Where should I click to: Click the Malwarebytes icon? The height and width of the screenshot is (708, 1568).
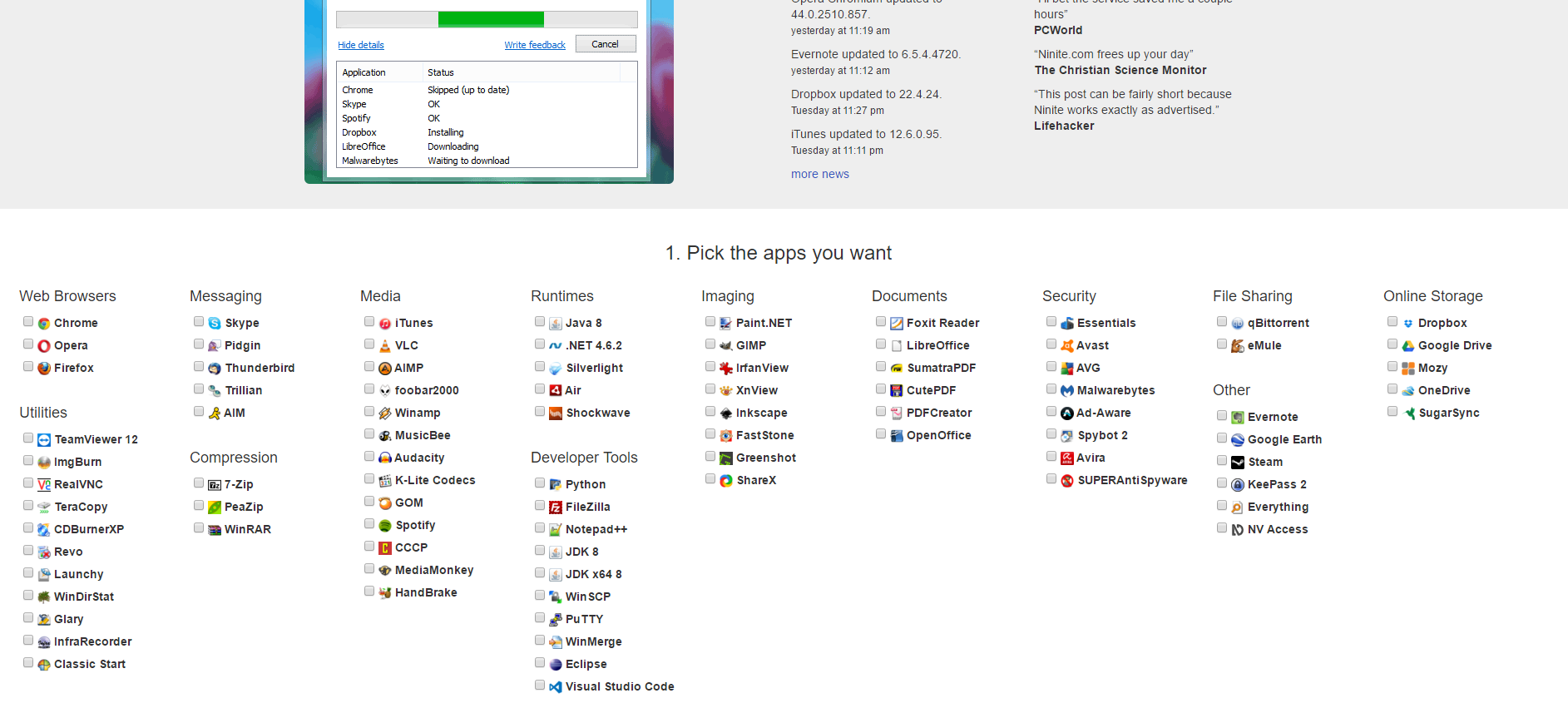pos(1067,391)
